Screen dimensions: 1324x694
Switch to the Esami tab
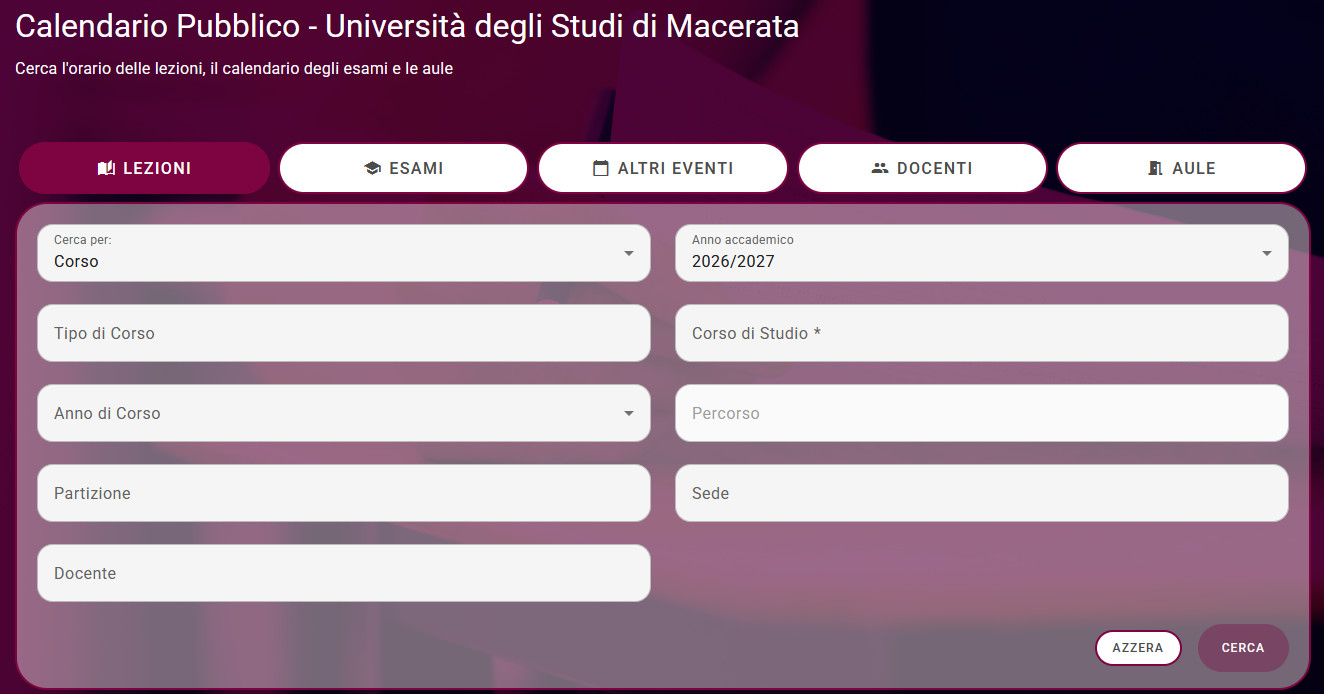(x=403, y=168)
